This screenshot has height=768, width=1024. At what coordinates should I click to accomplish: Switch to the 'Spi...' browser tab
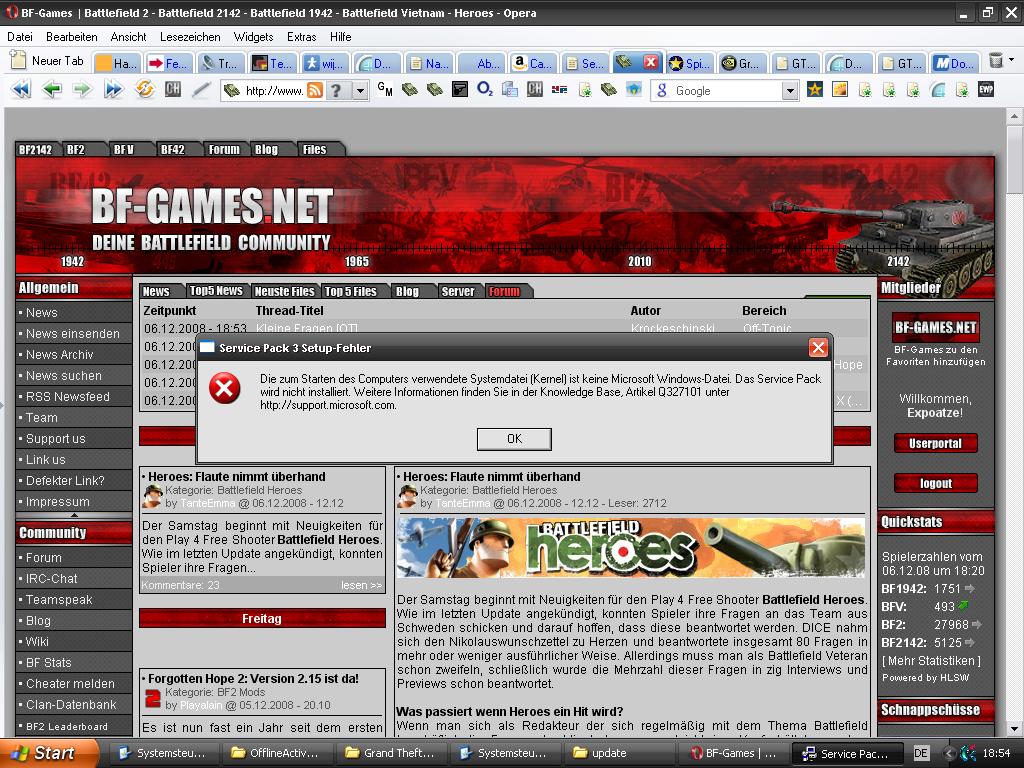pyautogui.click(x=690, y=63)
